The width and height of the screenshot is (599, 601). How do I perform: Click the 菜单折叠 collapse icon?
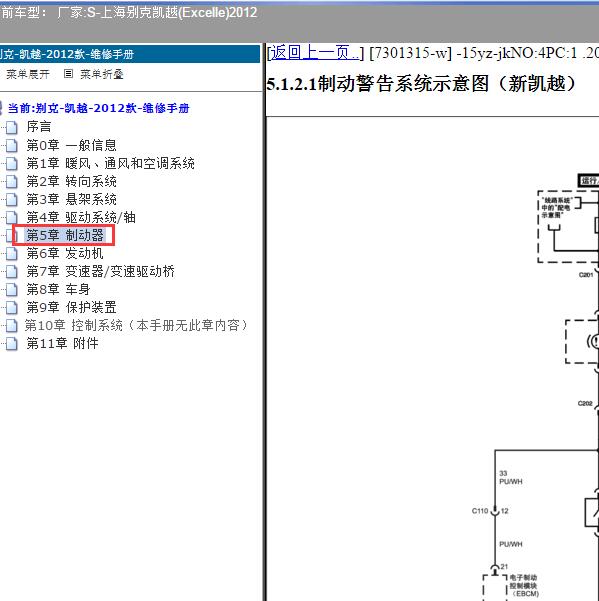click(68, 74)
